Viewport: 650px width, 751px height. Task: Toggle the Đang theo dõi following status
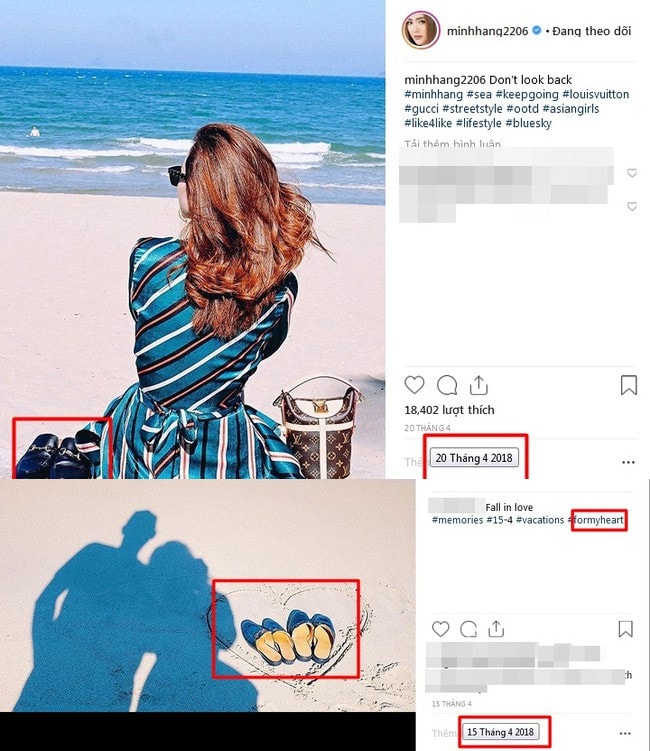pos(592,31)
